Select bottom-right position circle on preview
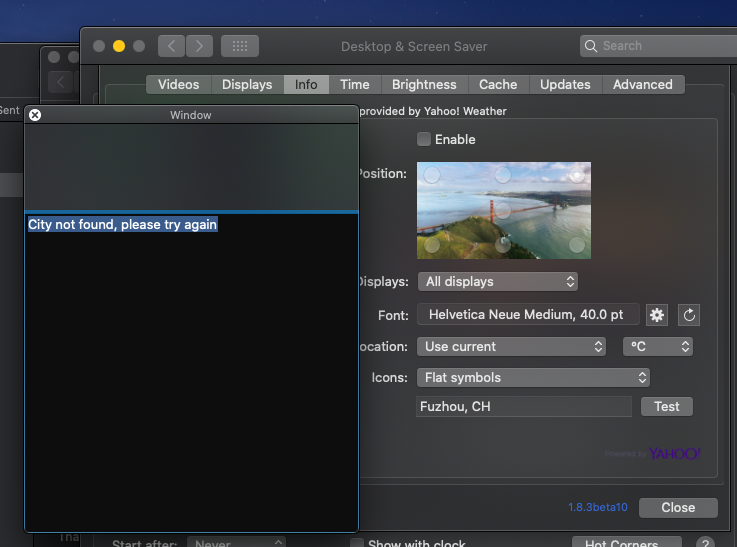Viewport: 737px width, 547px height. click(x=577, y=245)
